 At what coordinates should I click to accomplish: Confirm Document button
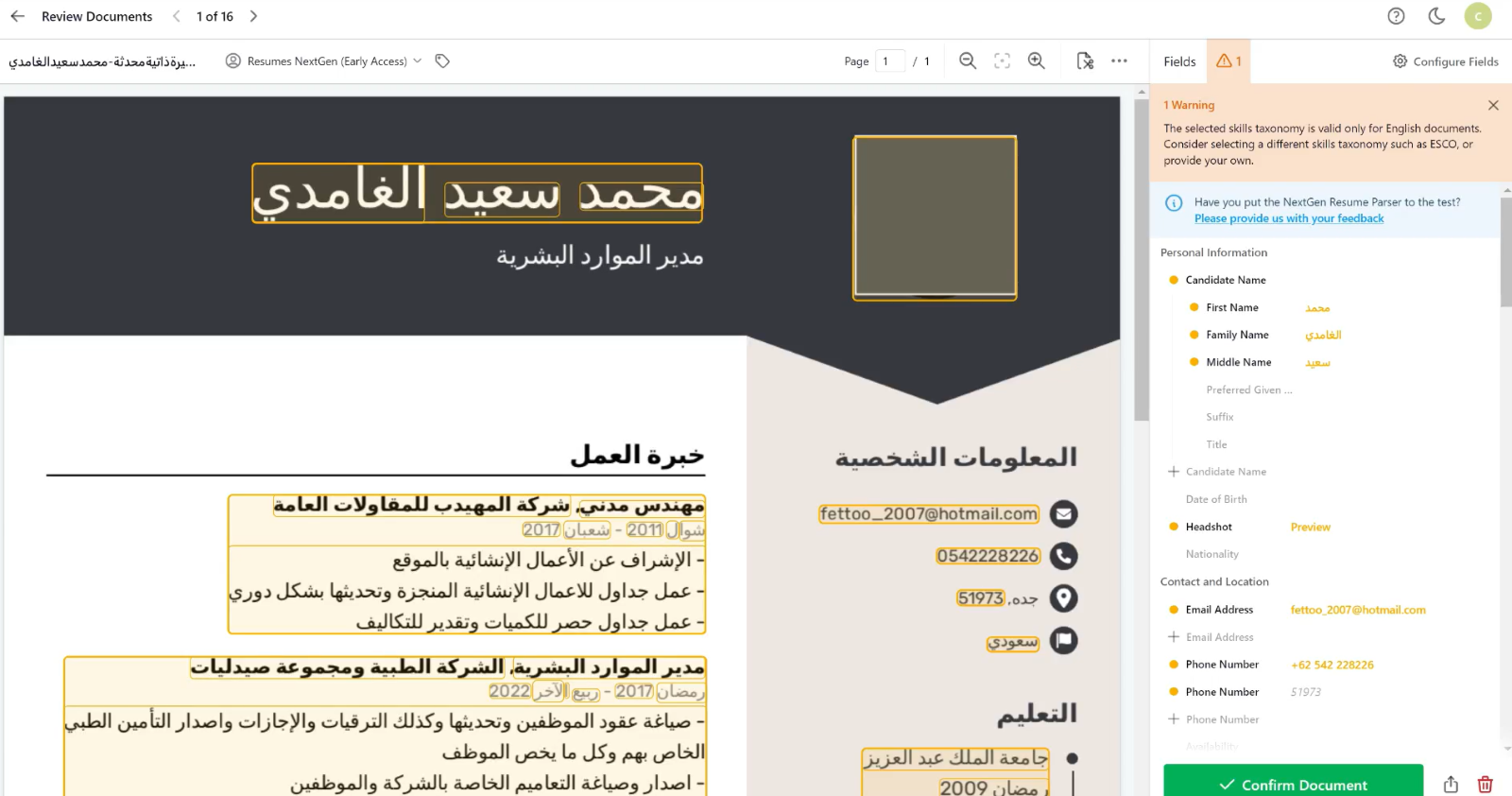(x=1293, y=783)
